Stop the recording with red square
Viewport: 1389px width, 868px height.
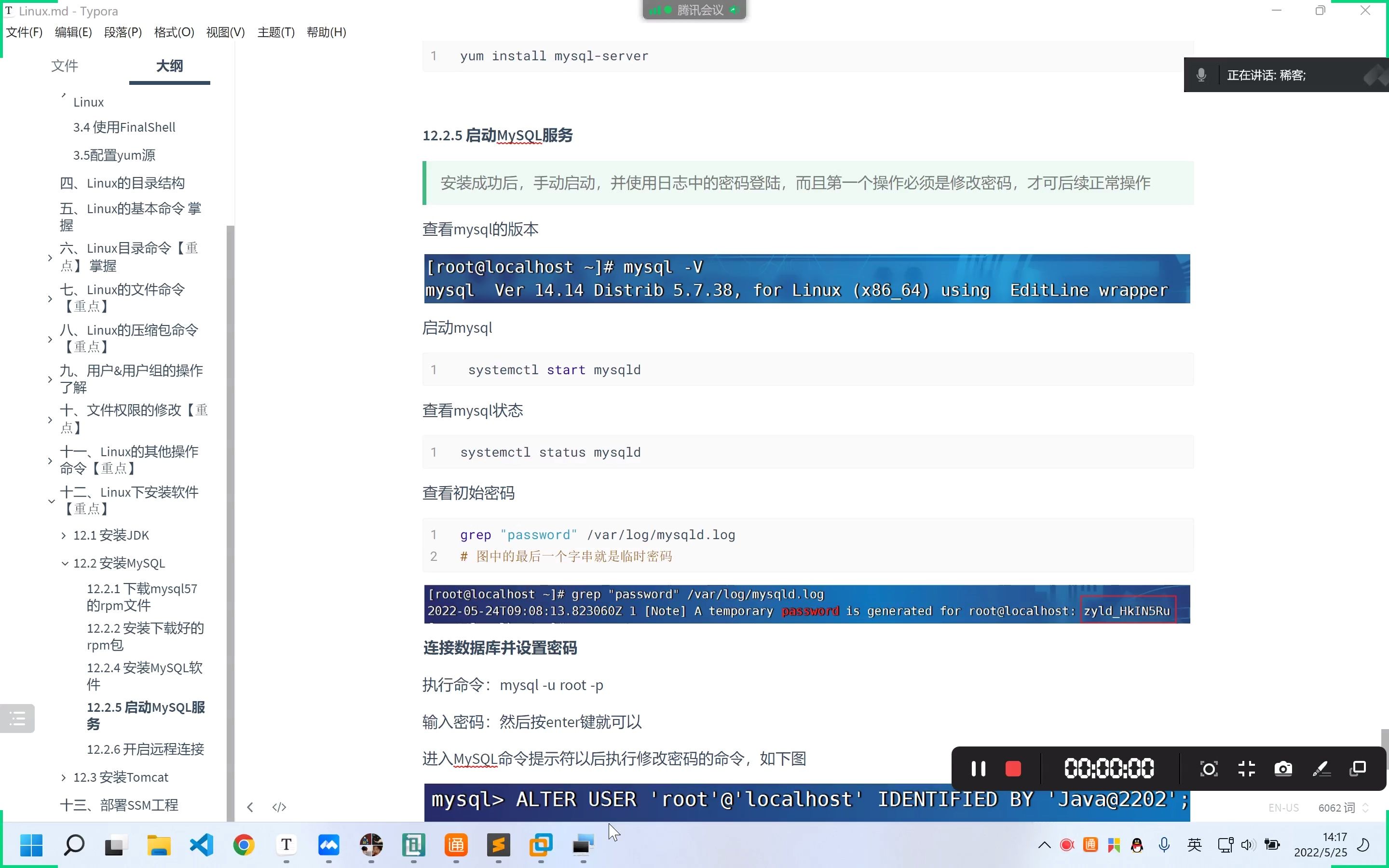[x=1013, y=769]
